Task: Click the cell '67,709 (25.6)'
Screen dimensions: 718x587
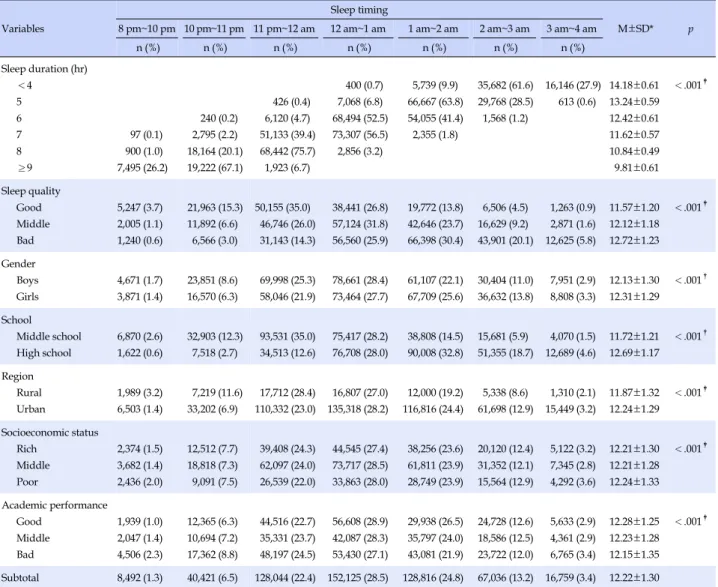Action: (x=435, y=297)
